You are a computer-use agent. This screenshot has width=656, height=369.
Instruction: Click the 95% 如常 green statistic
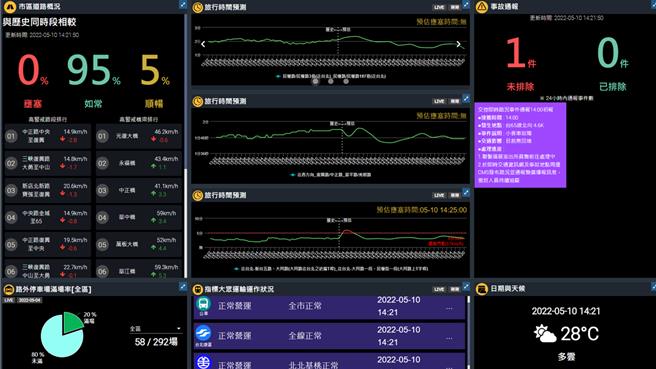click(93, 81)
